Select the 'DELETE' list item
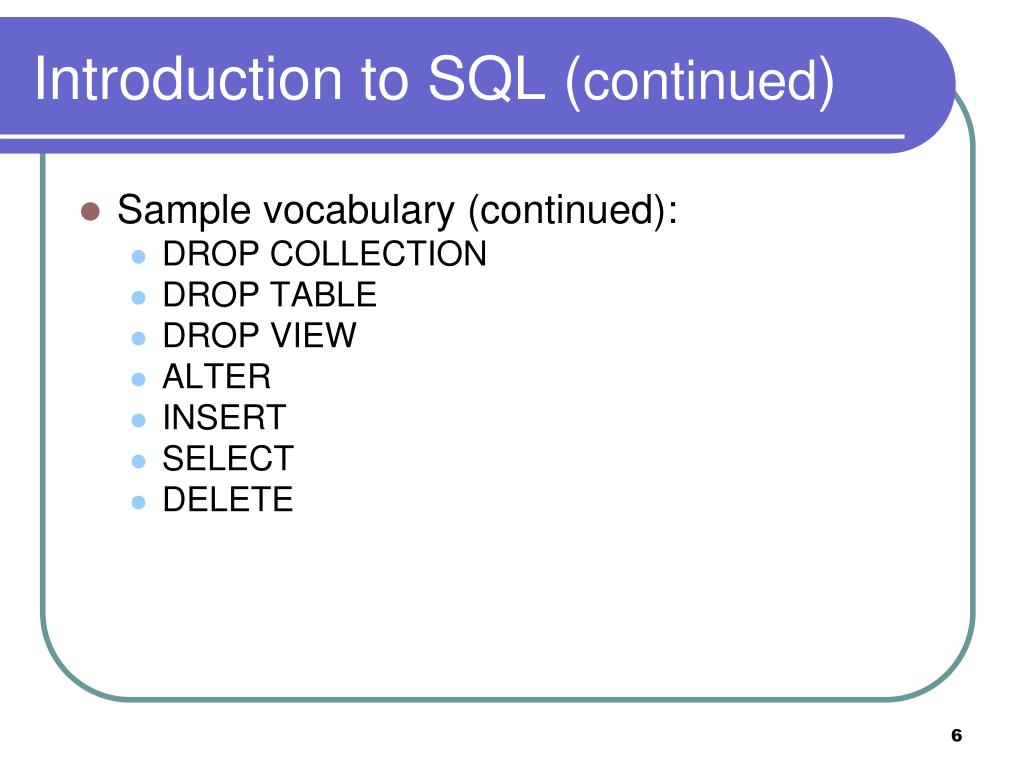Image resolution: width=1024 pixels, height=768 pixels. click(x=228, y=500)
